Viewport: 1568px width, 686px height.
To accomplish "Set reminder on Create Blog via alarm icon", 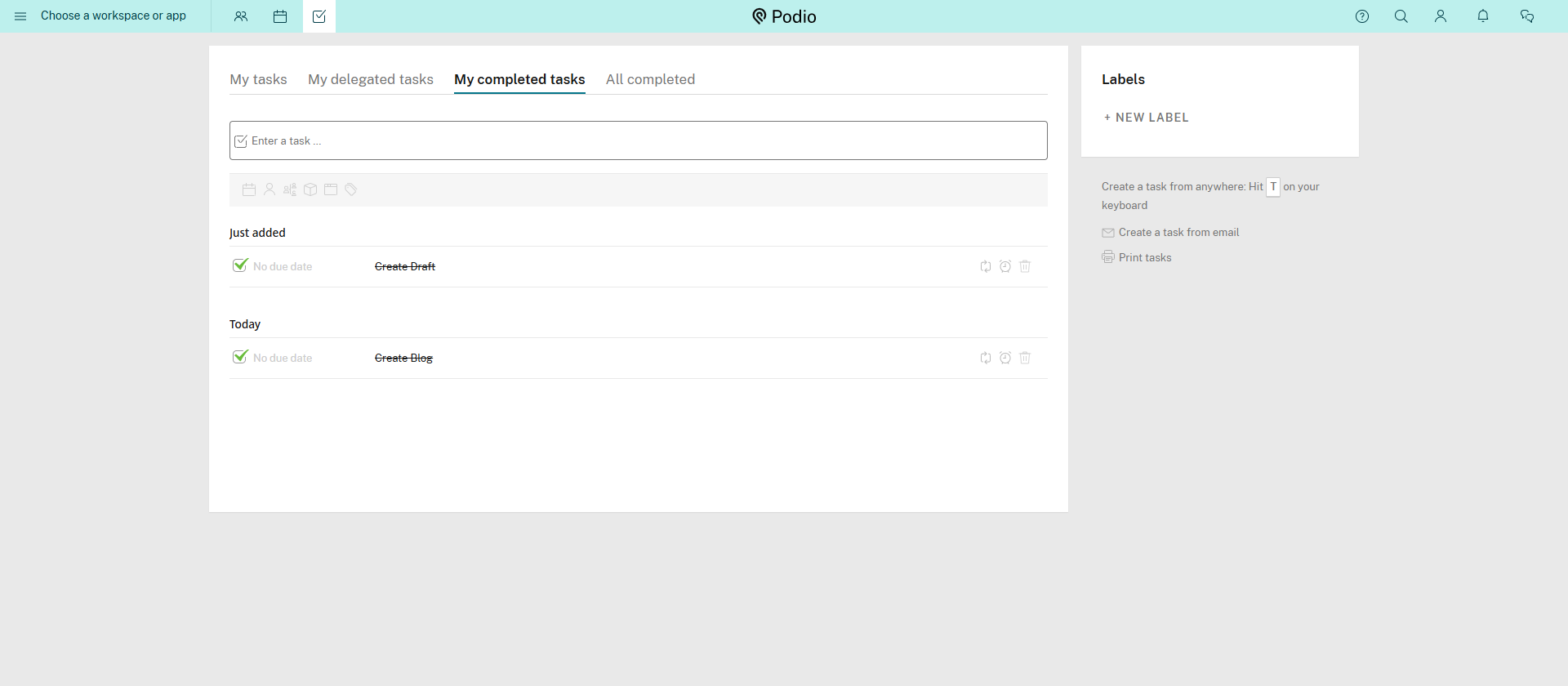I will 1005,358.
